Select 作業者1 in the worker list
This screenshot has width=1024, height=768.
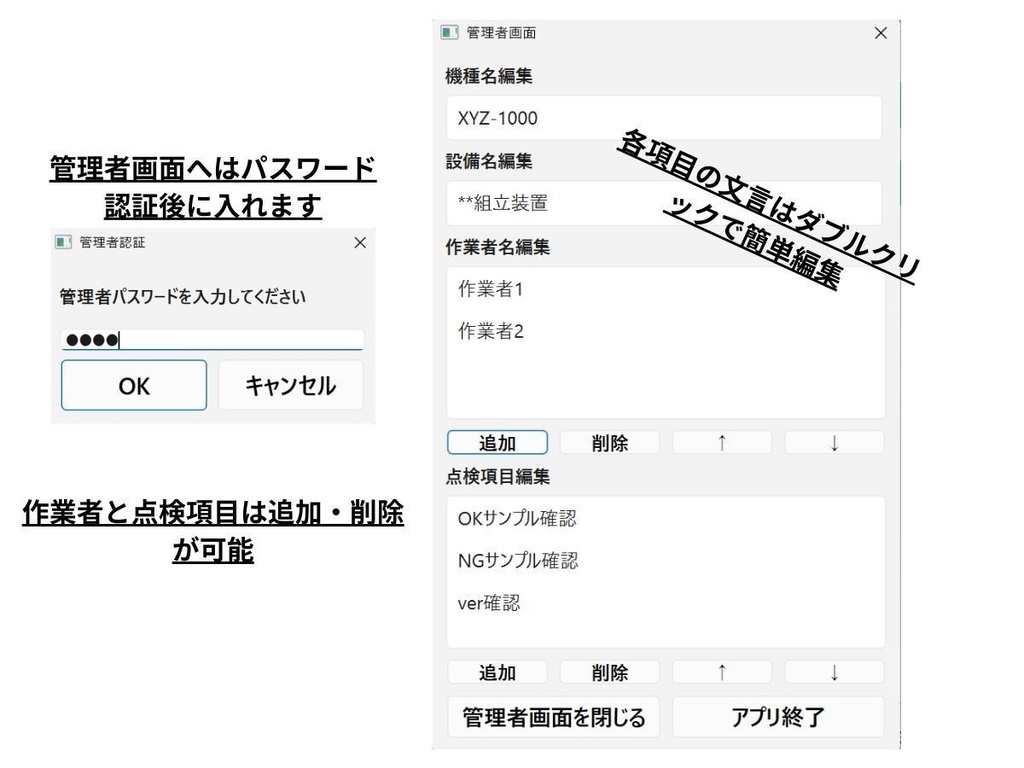[x=489, y=289]
